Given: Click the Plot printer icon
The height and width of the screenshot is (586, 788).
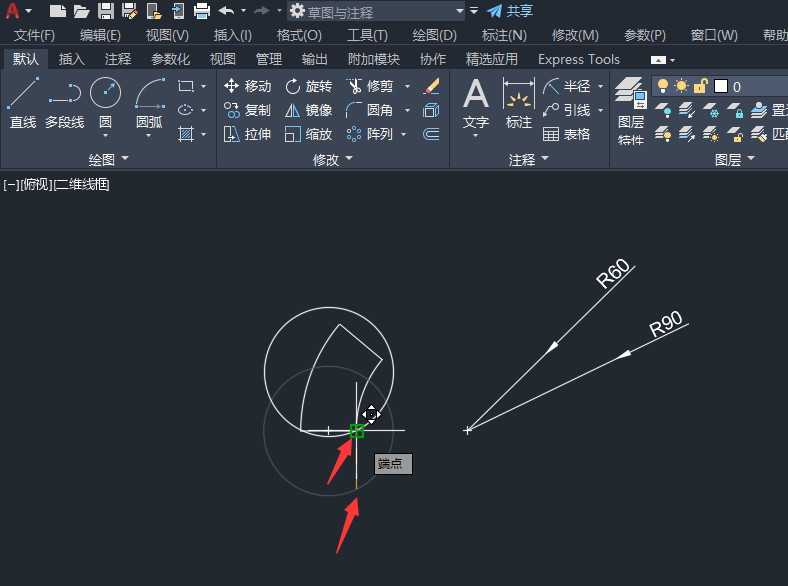Looking at the screenshot, I should coord(202,11).
